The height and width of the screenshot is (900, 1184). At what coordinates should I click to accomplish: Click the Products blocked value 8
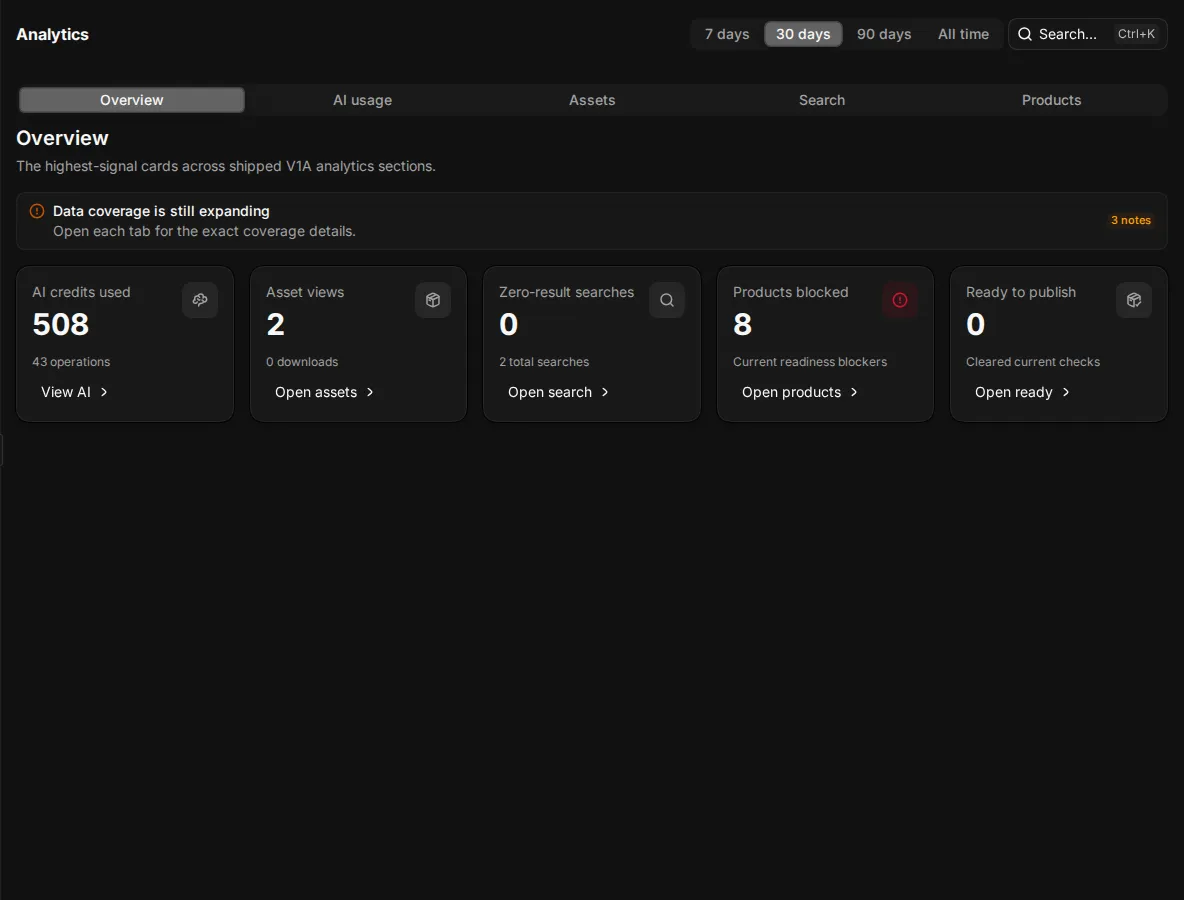coord(742,325)
